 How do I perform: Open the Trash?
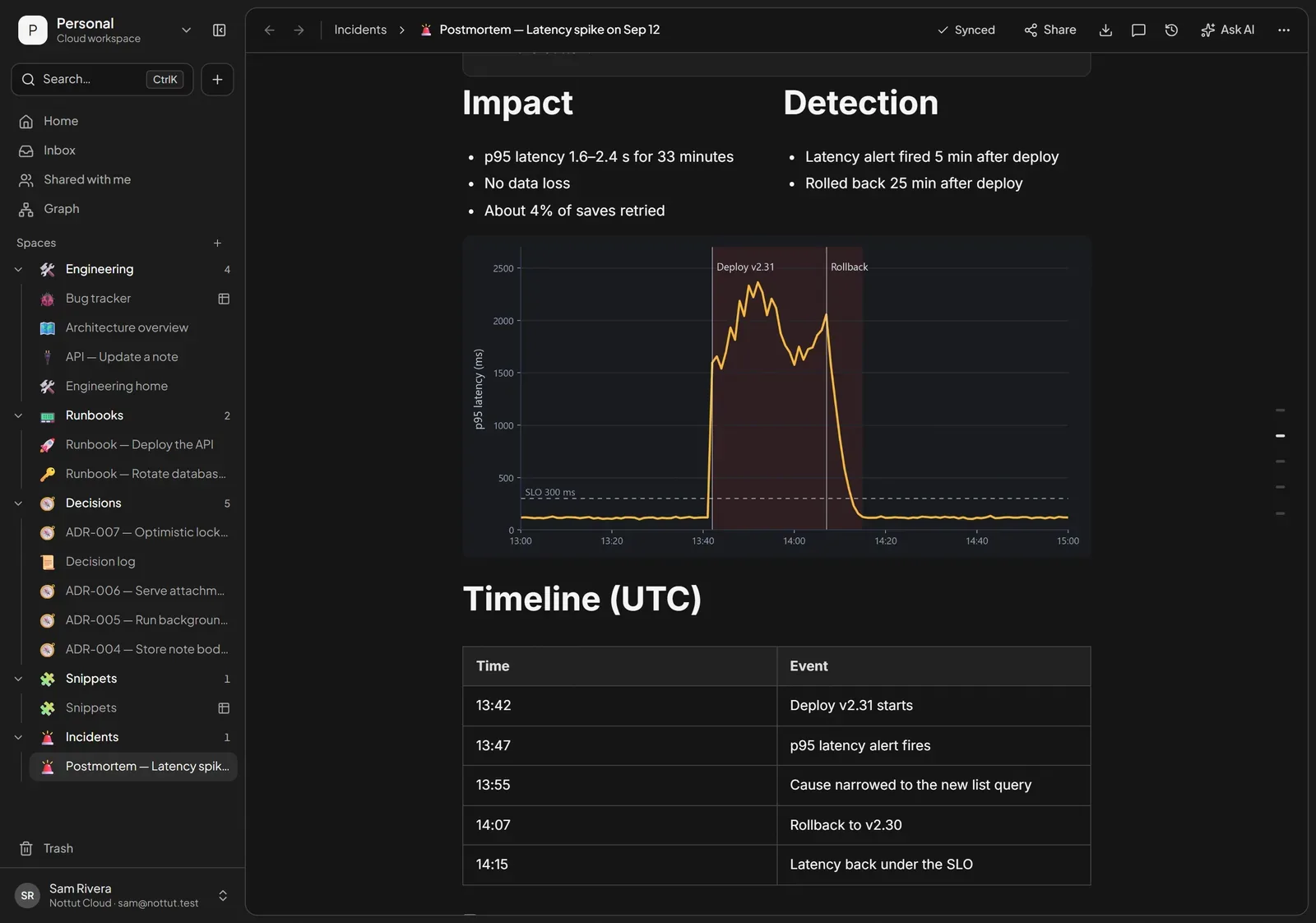point(123,849)
